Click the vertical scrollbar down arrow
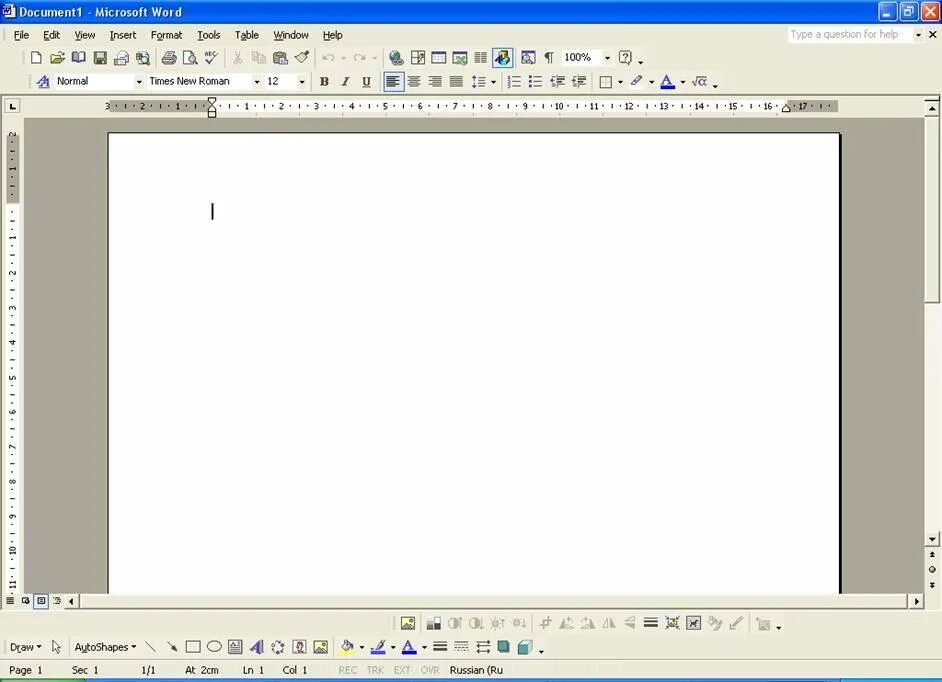Viewport: 942px width, 682px height. pos(932,539)
